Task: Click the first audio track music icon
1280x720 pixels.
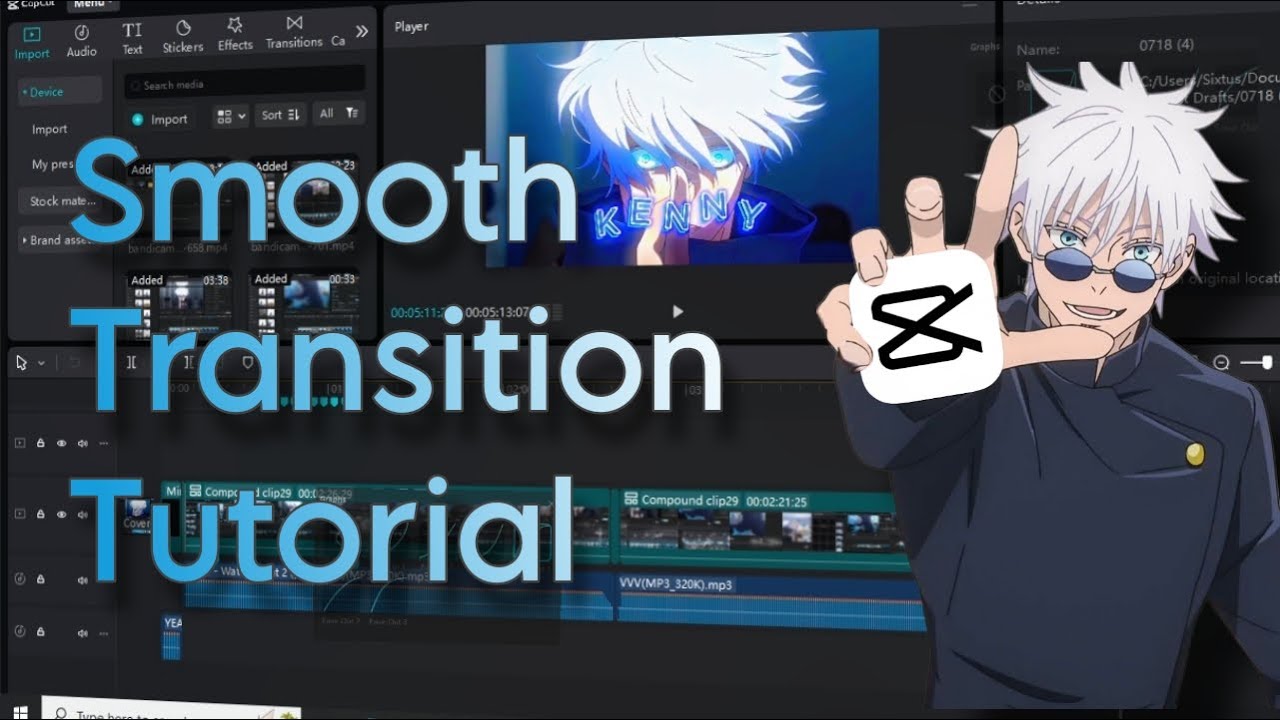Action: tap(19, 578)
